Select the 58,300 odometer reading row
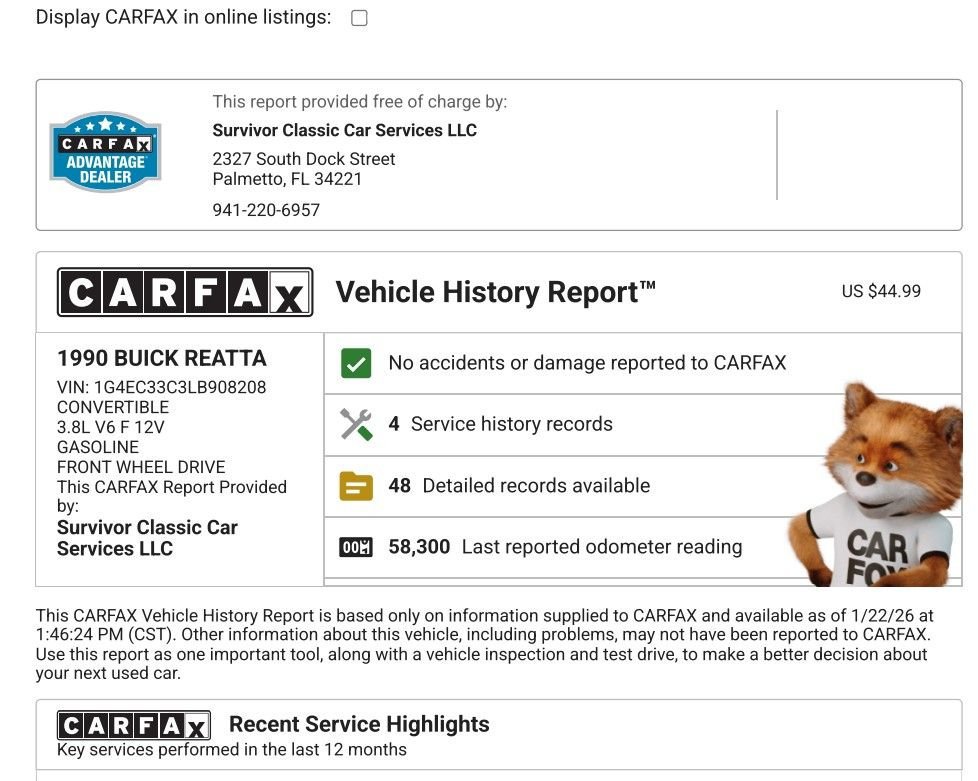The image size is (978, 781). (565, 546)
